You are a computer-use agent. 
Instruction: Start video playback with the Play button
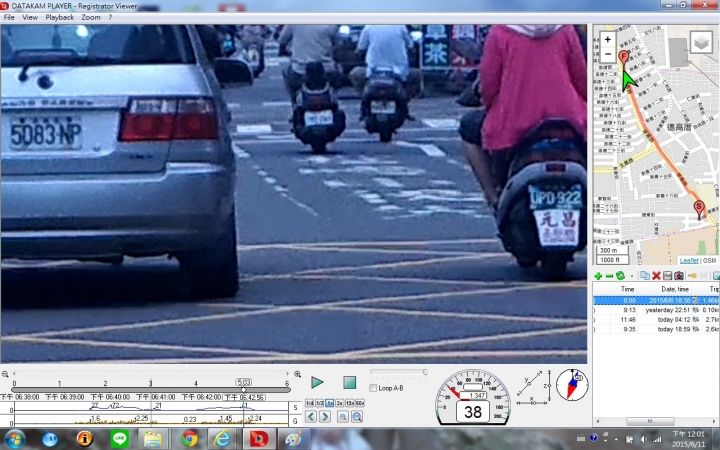317,382
